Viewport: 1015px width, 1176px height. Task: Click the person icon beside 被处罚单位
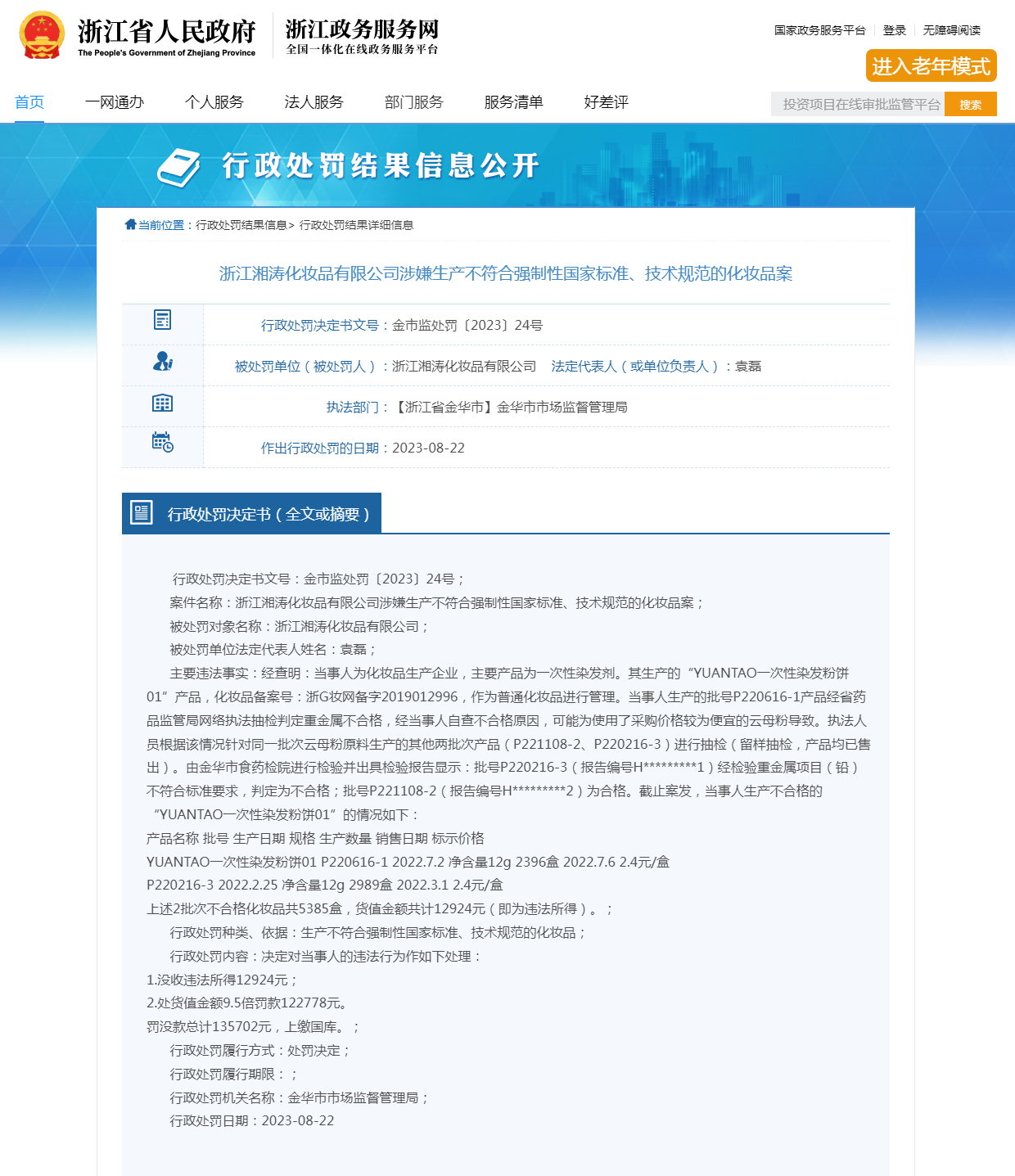pyautogui.click(x=163, y=361)
